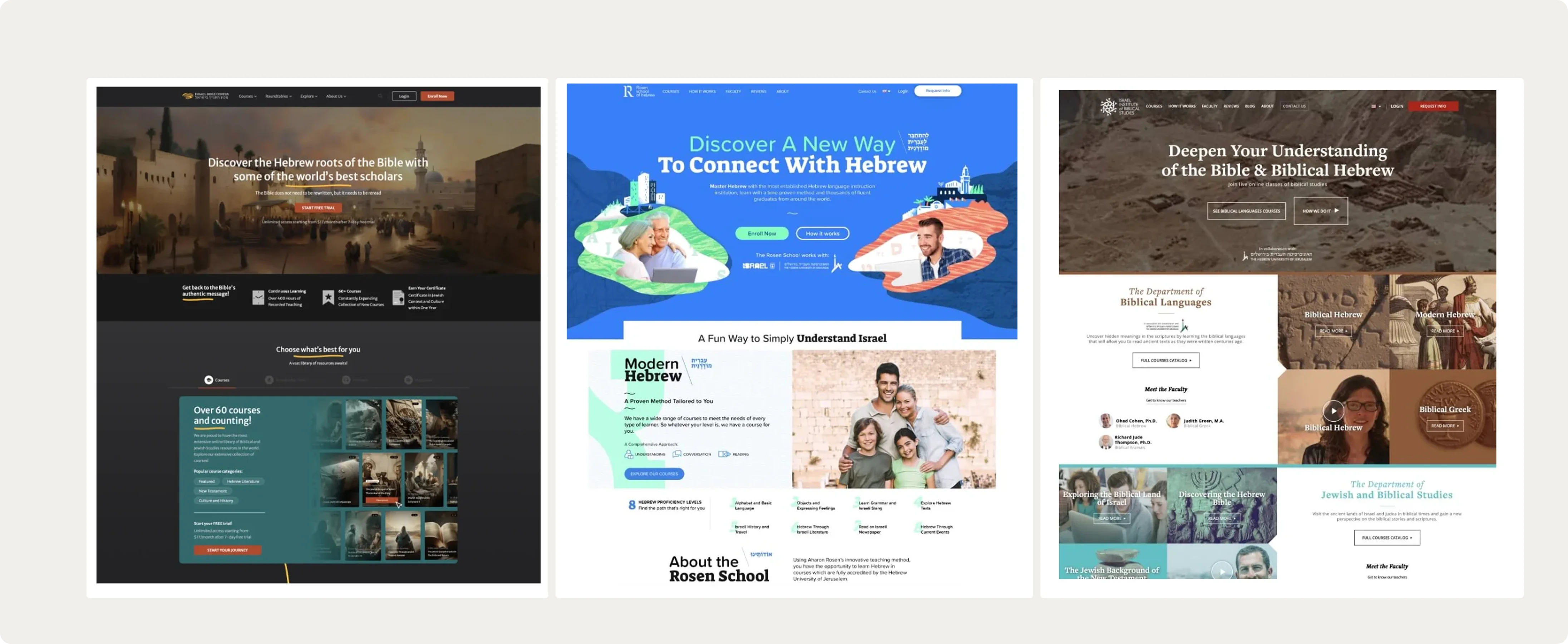
Task: Click the Start Your Journey button
Action: coord(228,550)
